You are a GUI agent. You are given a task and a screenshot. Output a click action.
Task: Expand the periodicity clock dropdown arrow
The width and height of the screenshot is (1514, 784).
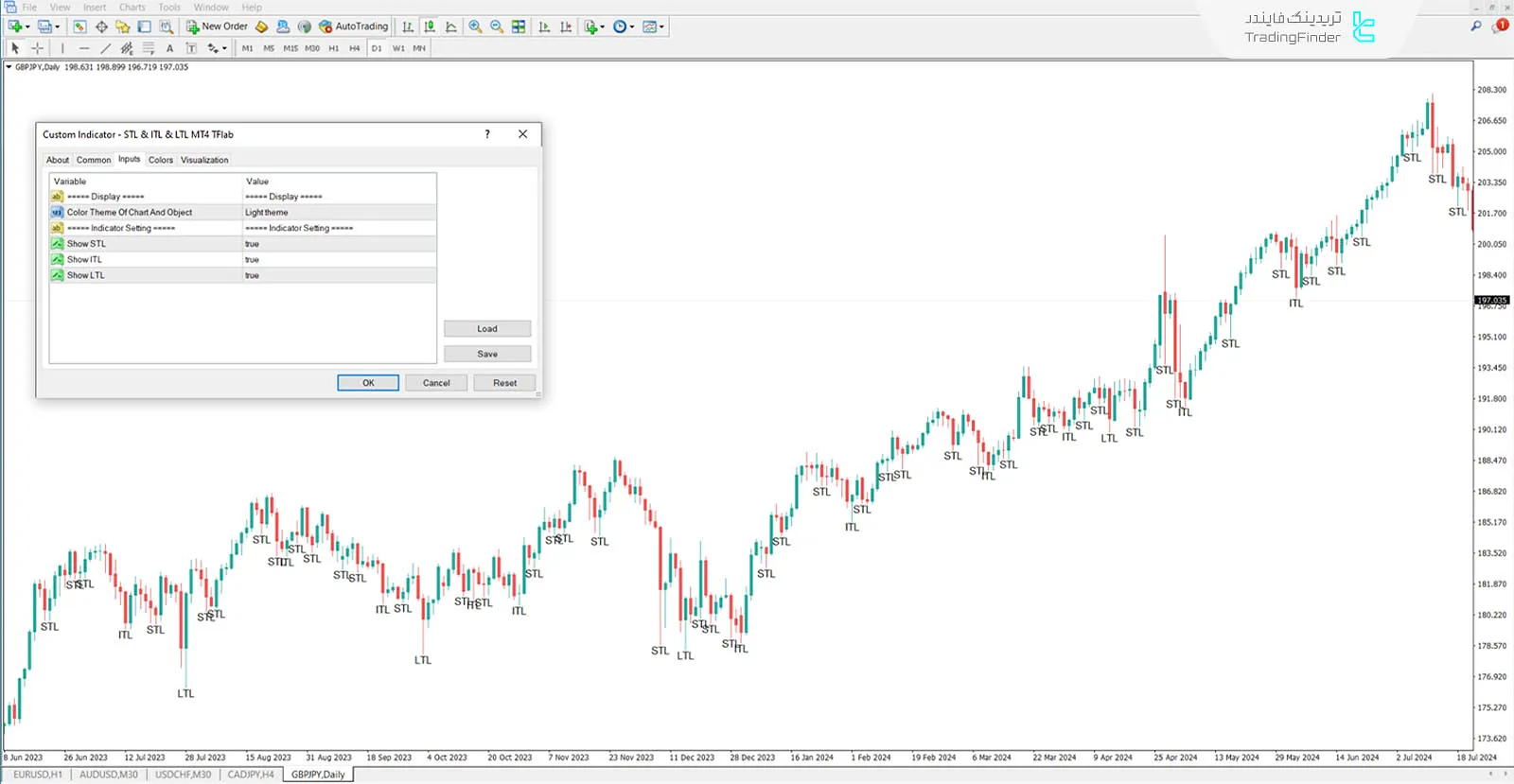[633, 26]
